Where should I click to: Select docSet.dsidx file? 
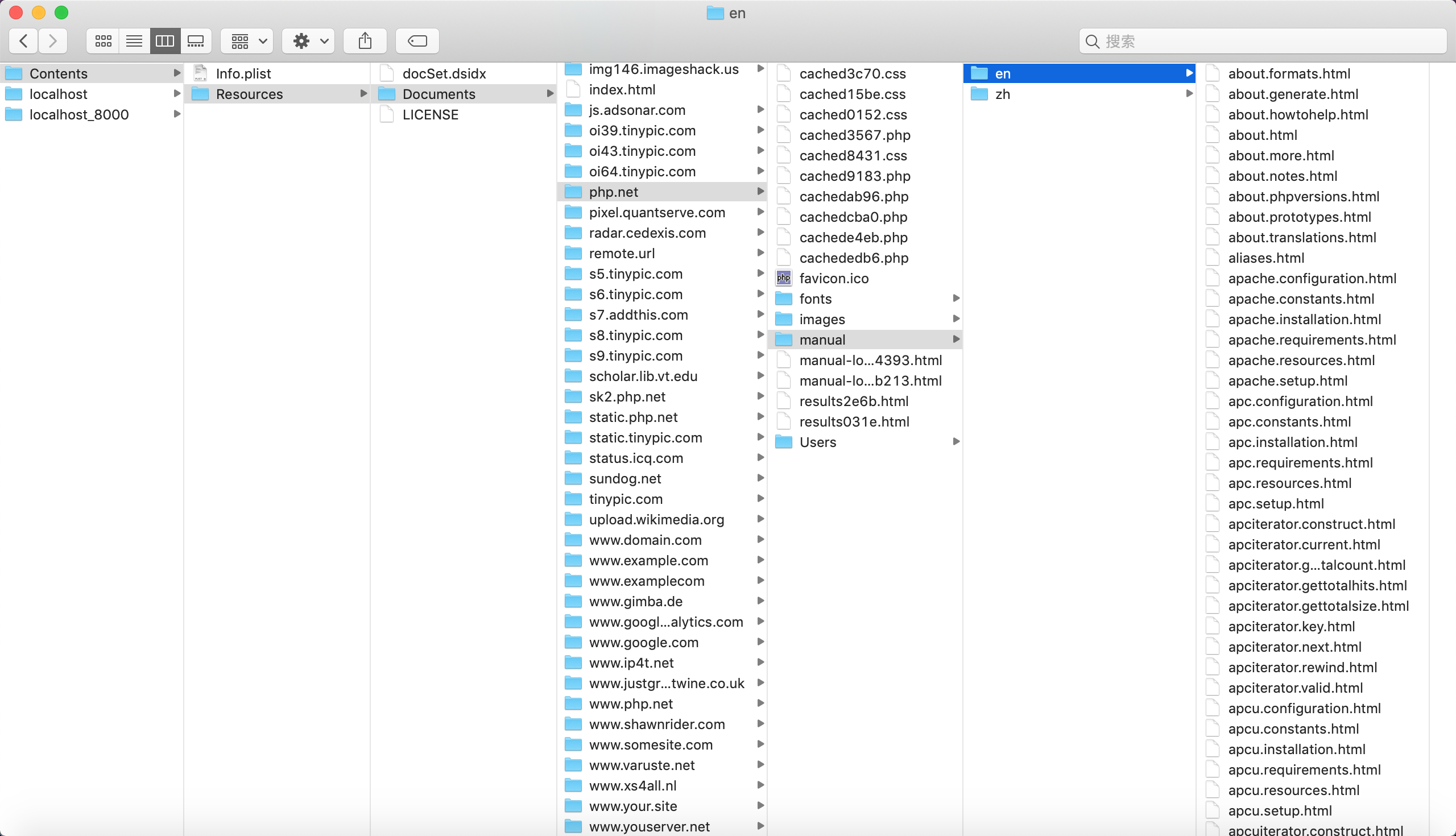tap(444, 73)
